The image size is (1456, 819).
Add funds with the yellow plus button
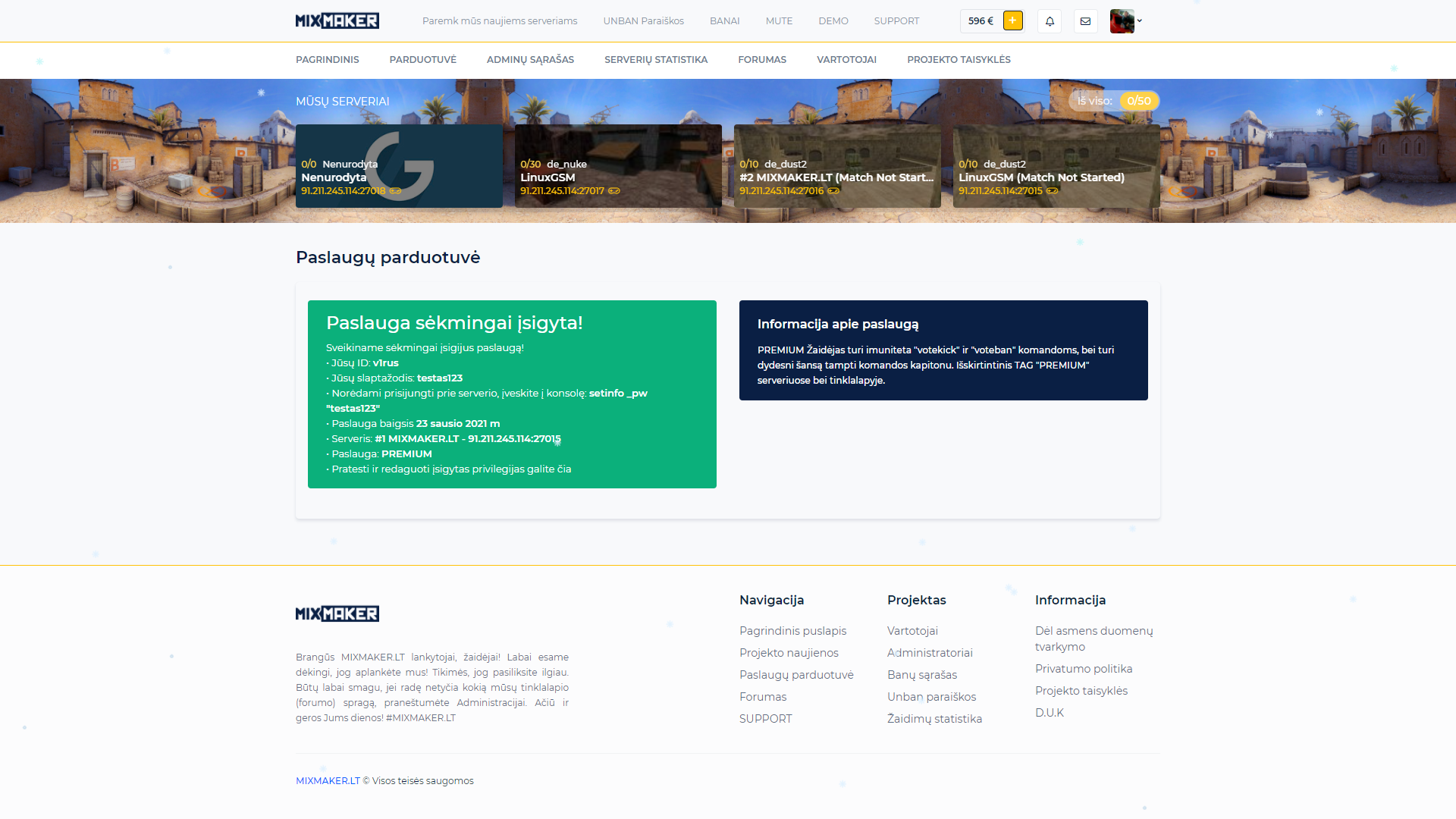pos(1012,20)
